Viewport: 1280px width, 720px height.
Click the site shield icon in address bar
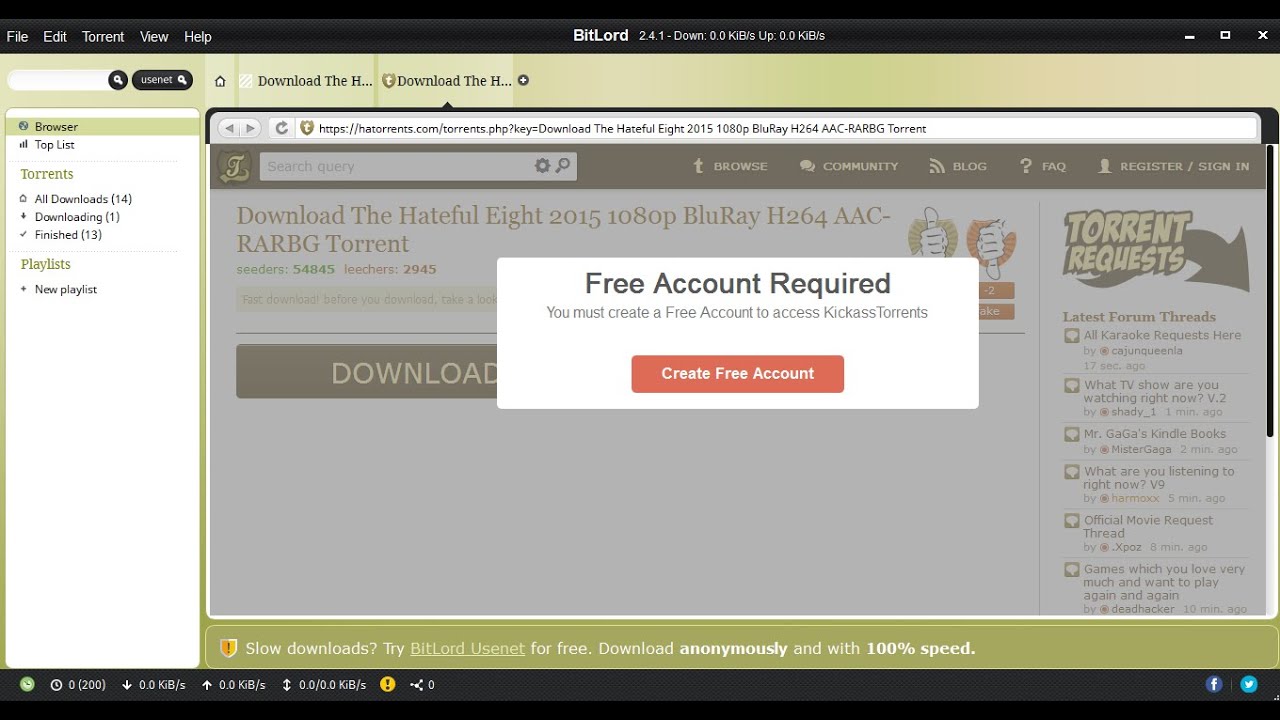[307, 128]
